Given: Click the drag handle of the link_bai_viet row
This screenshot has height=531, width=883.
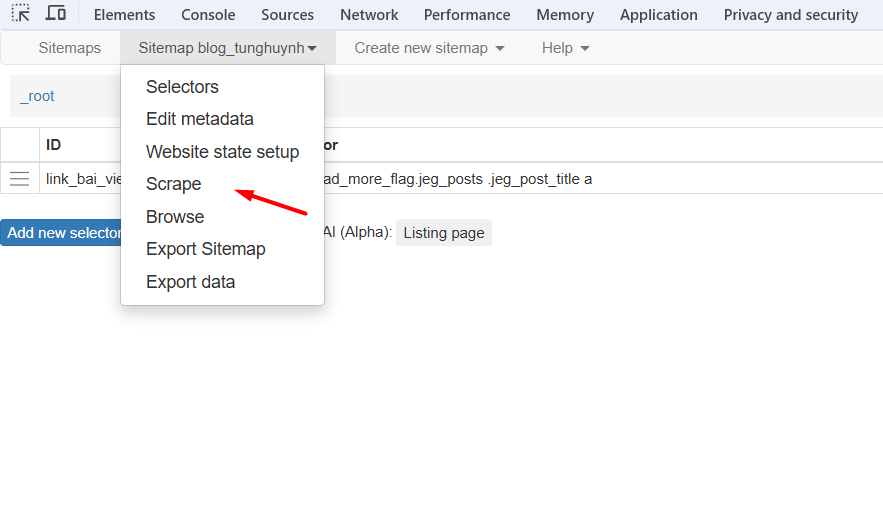Looking at the screenshot, I should (19, 179).
